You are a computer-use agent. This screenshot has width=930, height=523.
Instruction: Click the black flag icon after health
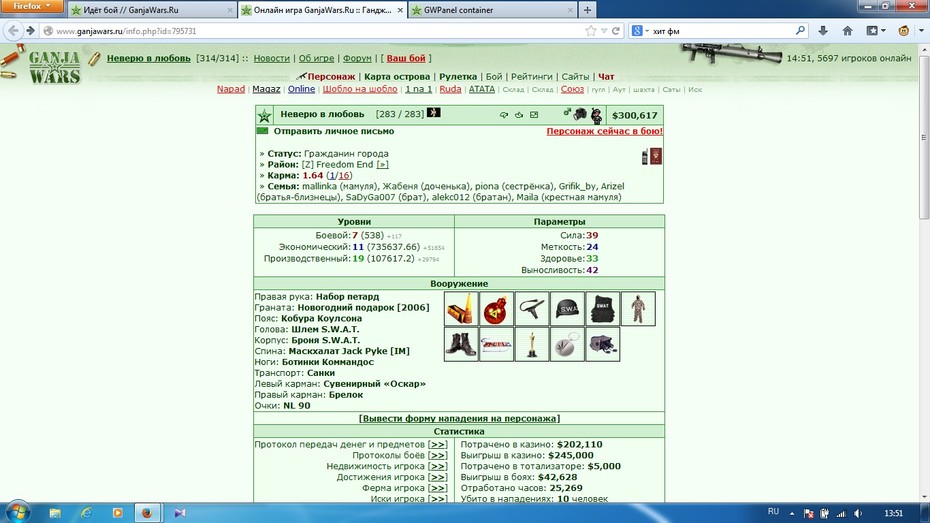[434, 113]
